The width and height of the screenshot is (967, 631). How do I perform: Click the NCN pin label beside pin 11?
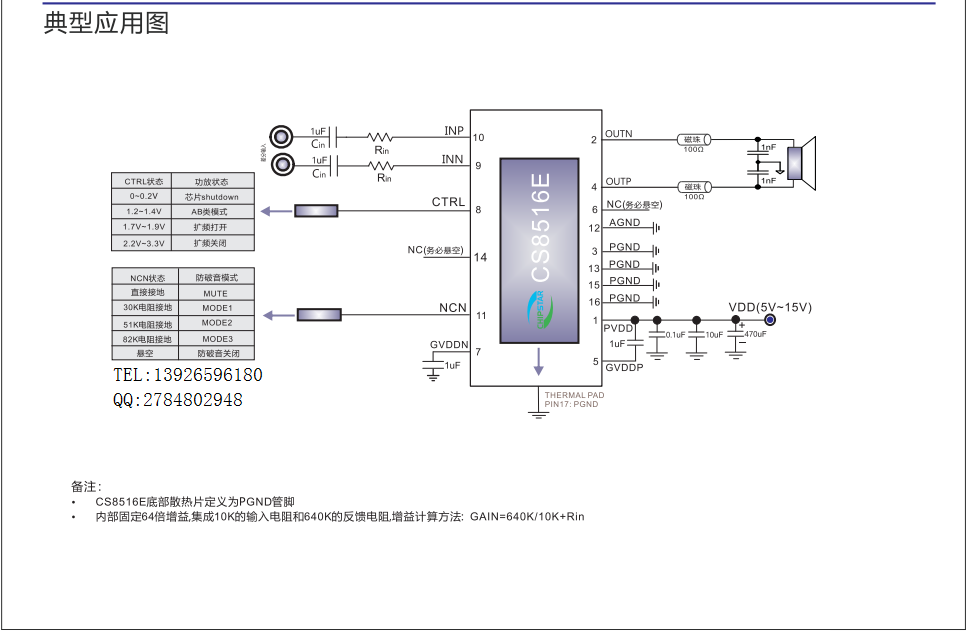point(453,308)
